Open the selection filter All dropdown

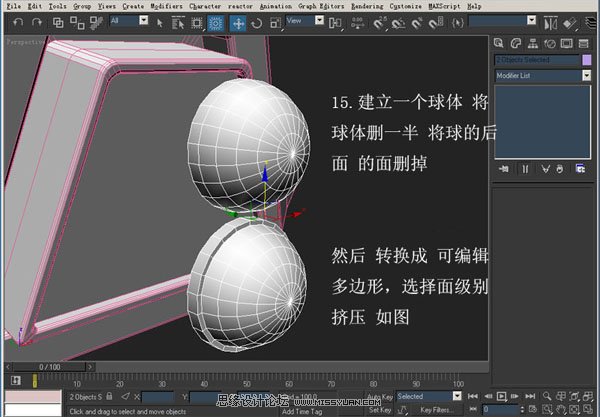click(x=143, y=20)
